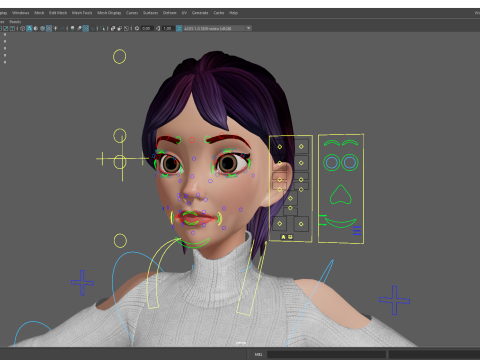Toggle the wireframe shading icon
The image size is (480, 360).
[23, 28]
